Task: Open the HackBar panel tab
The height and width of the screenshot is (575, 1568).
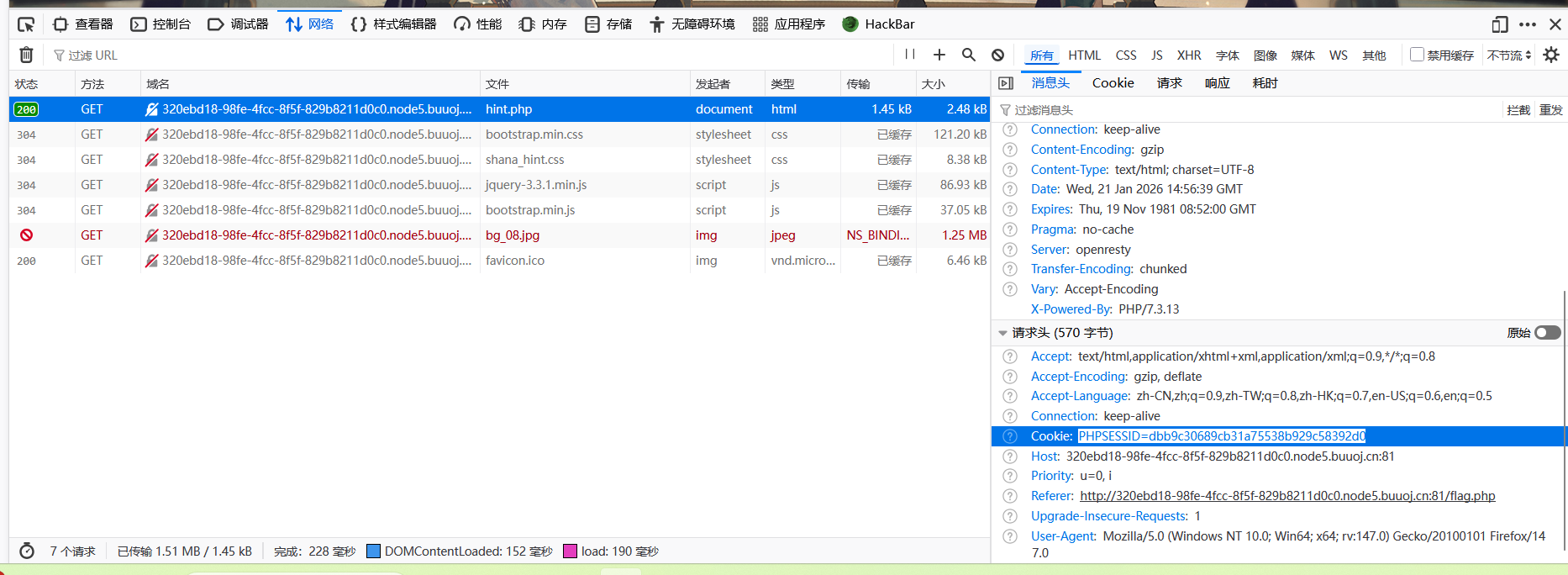Action: (879, 24)
